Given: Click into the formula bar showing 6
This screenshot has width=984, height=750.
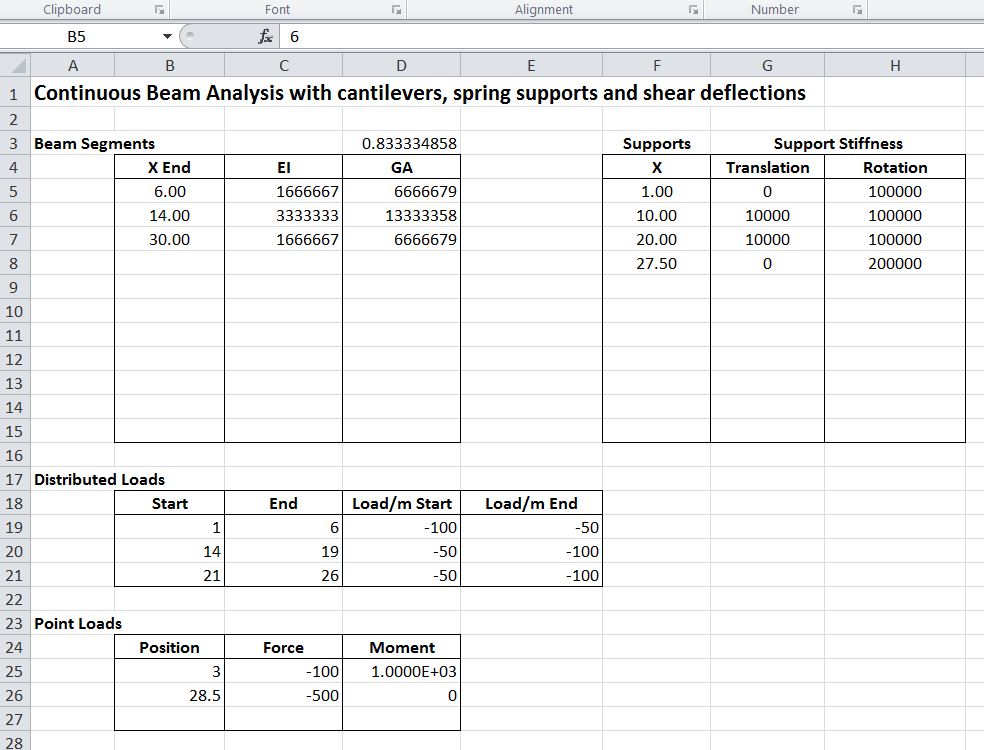Looking at the screenshot, I should coord(600,36).
